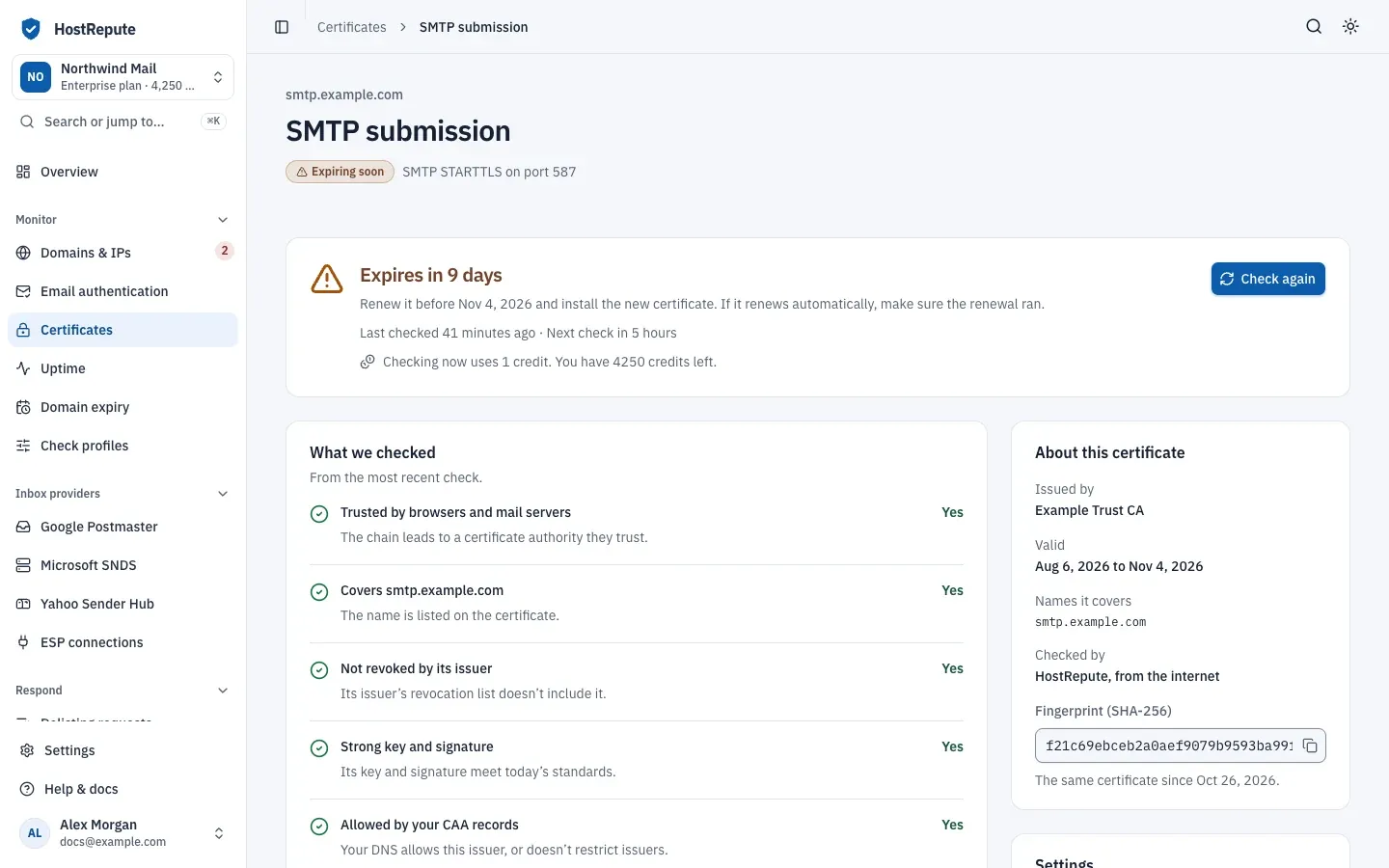
Task: Open search with the magnifier icon
Action: click(x=1314, y=27)
